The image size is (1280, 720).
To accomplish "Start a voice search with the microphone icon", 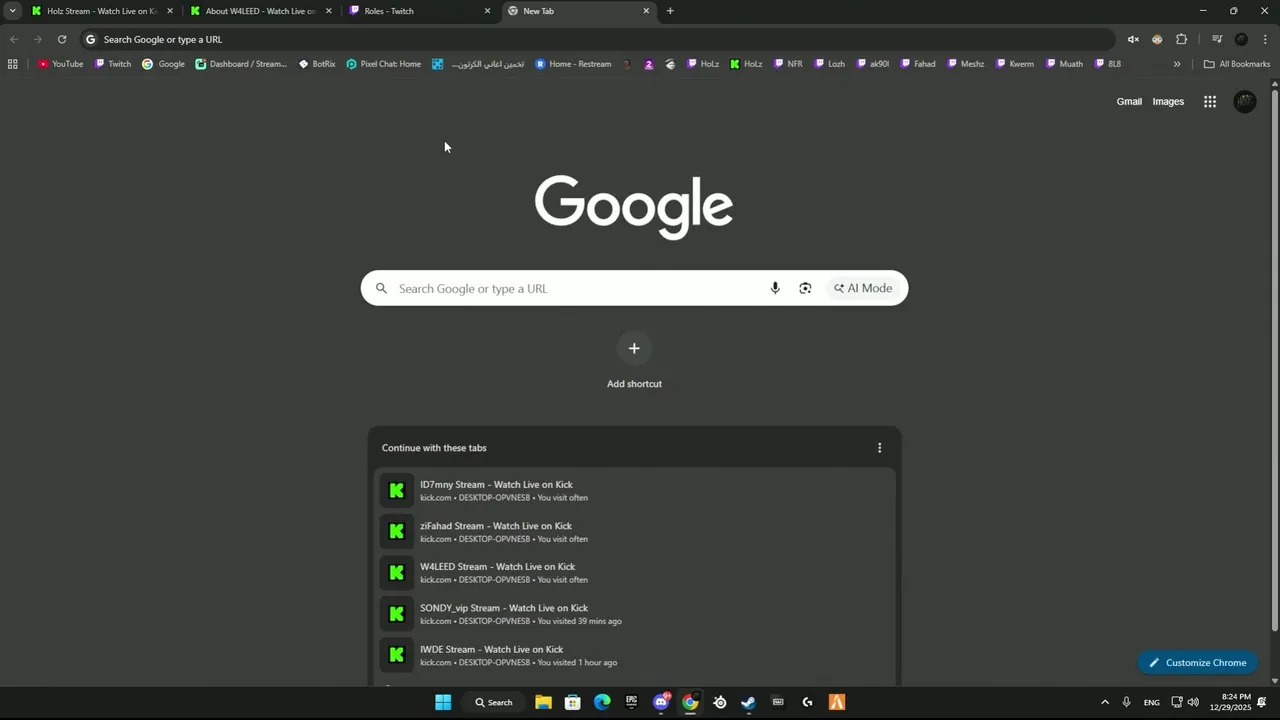I will (x=775, y=288).
